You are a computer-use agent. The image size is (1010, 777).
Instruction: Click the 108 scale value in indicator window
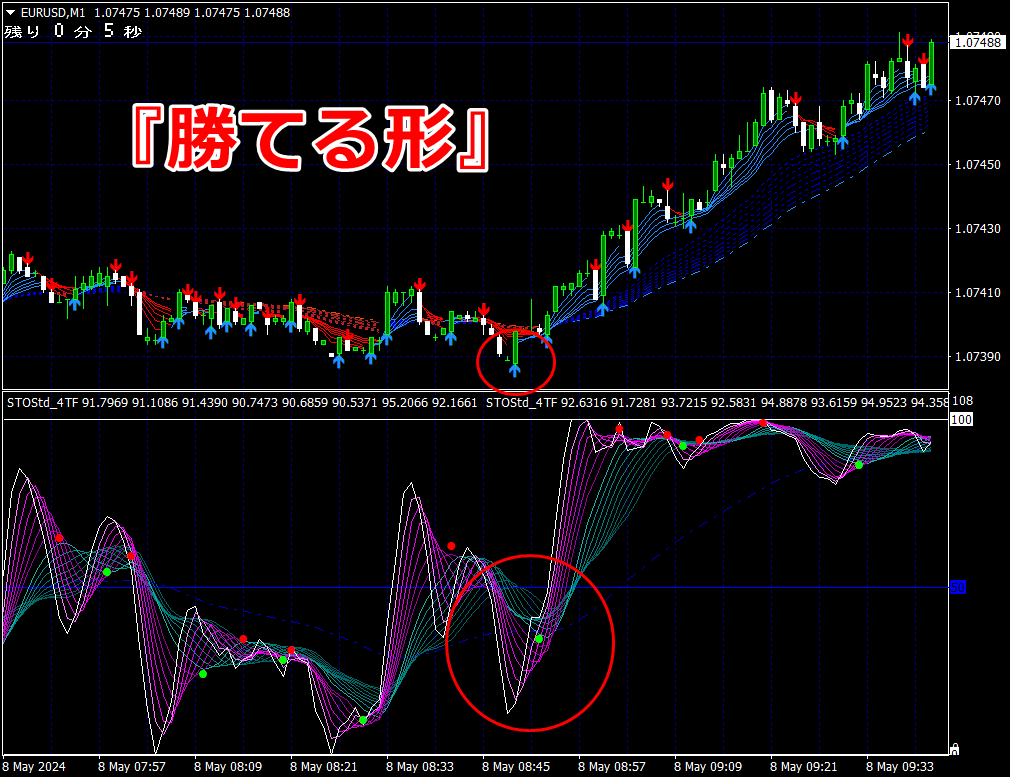tap(962, 401)
